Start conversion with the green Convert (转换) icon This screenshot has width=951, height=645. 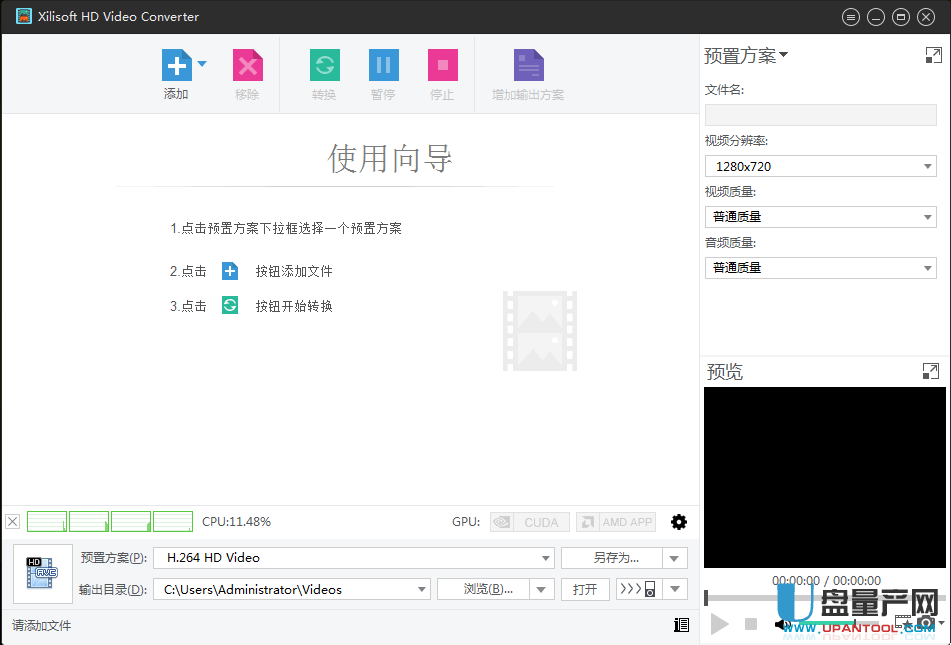(x=324, y=66)
